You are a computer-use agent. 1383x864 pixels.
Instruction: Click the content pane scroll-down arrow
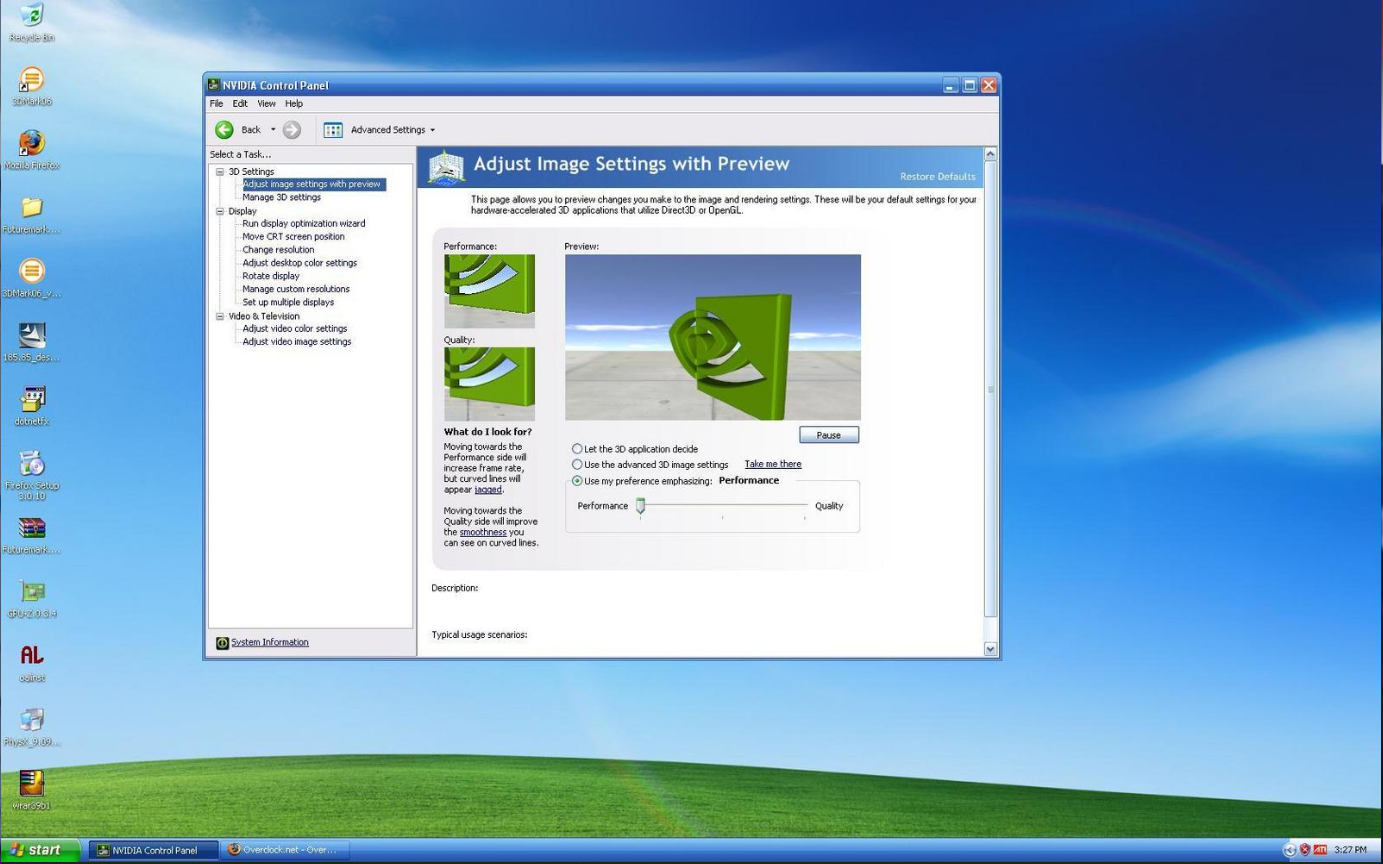point(991,649)
